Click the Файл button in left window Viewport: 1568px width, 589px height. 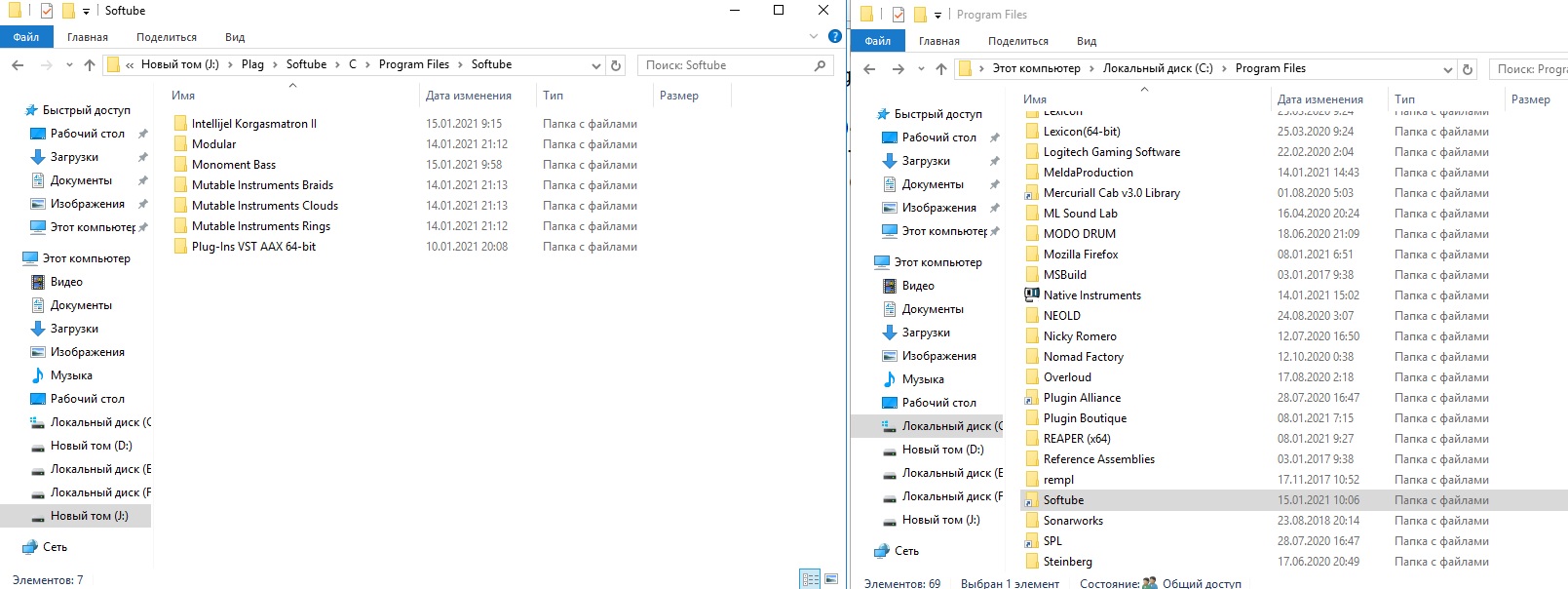click(26, 37)
